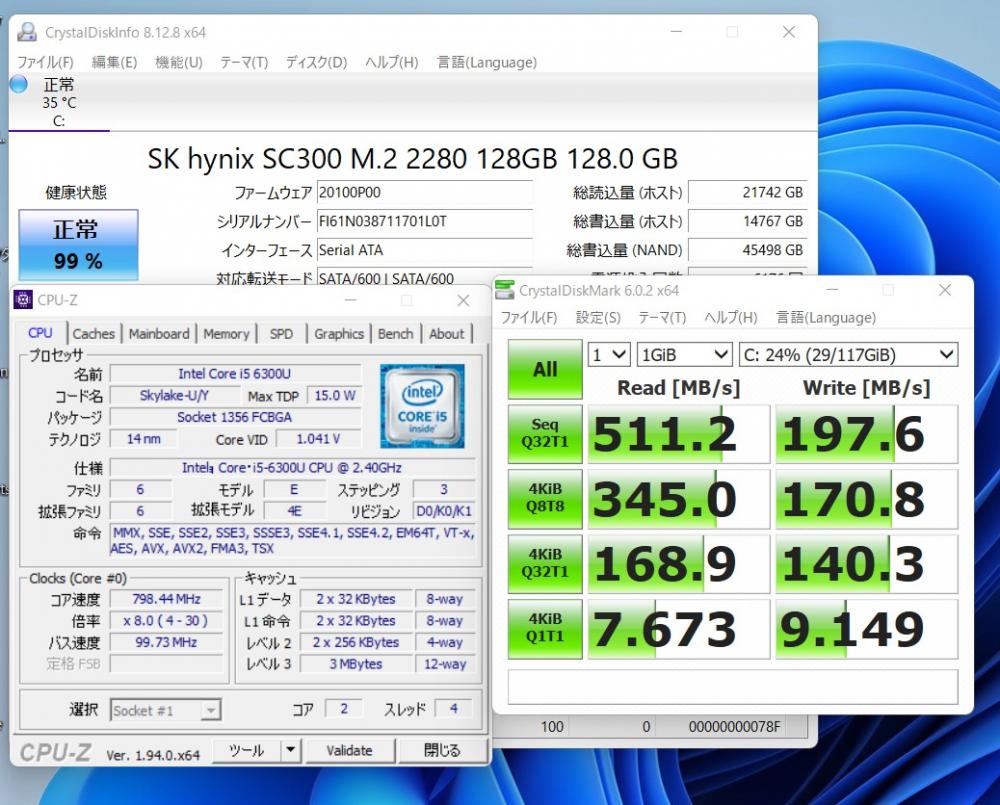Image resolution: width=1000 pixels, height=805 pixels.
Task: Click the Validate button in CPU-Z
Action: pyautogui.click(x=349, y=750)
